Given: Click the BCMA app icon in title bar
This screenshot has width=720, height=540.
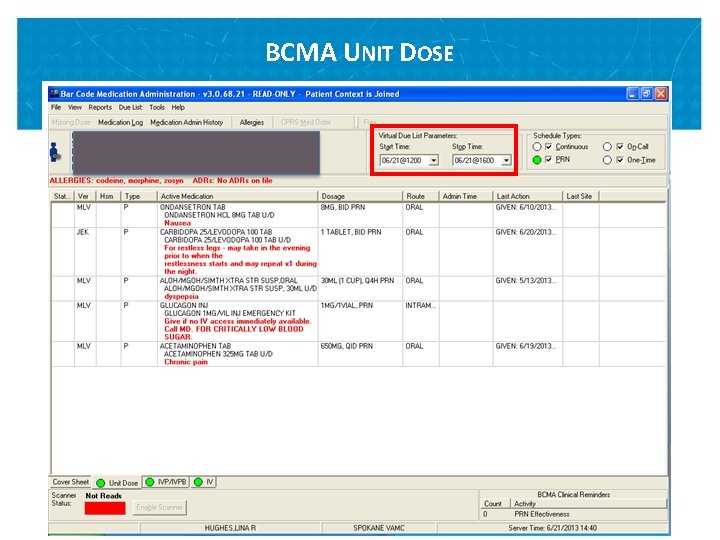Looking at the screenshot, I should click(54, 94).
